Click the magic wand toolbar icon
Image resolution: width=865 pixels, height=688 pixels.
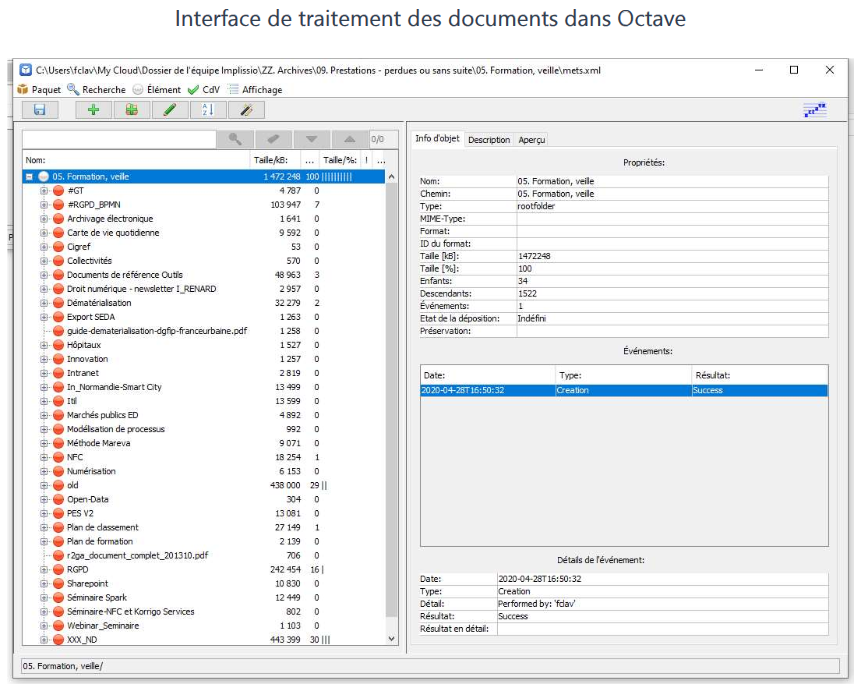pos(246,110)
